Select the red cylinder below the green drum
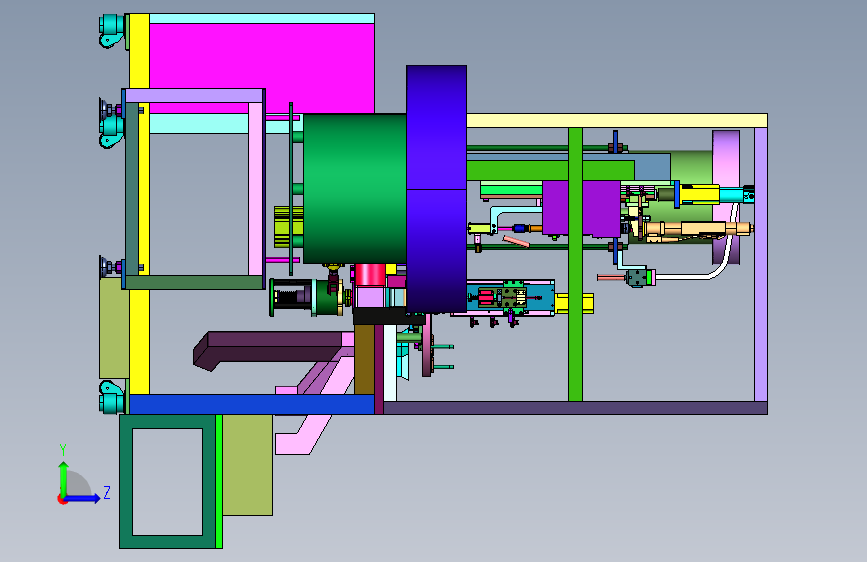Viewport: 867px width, 562px height. [370, 275]
